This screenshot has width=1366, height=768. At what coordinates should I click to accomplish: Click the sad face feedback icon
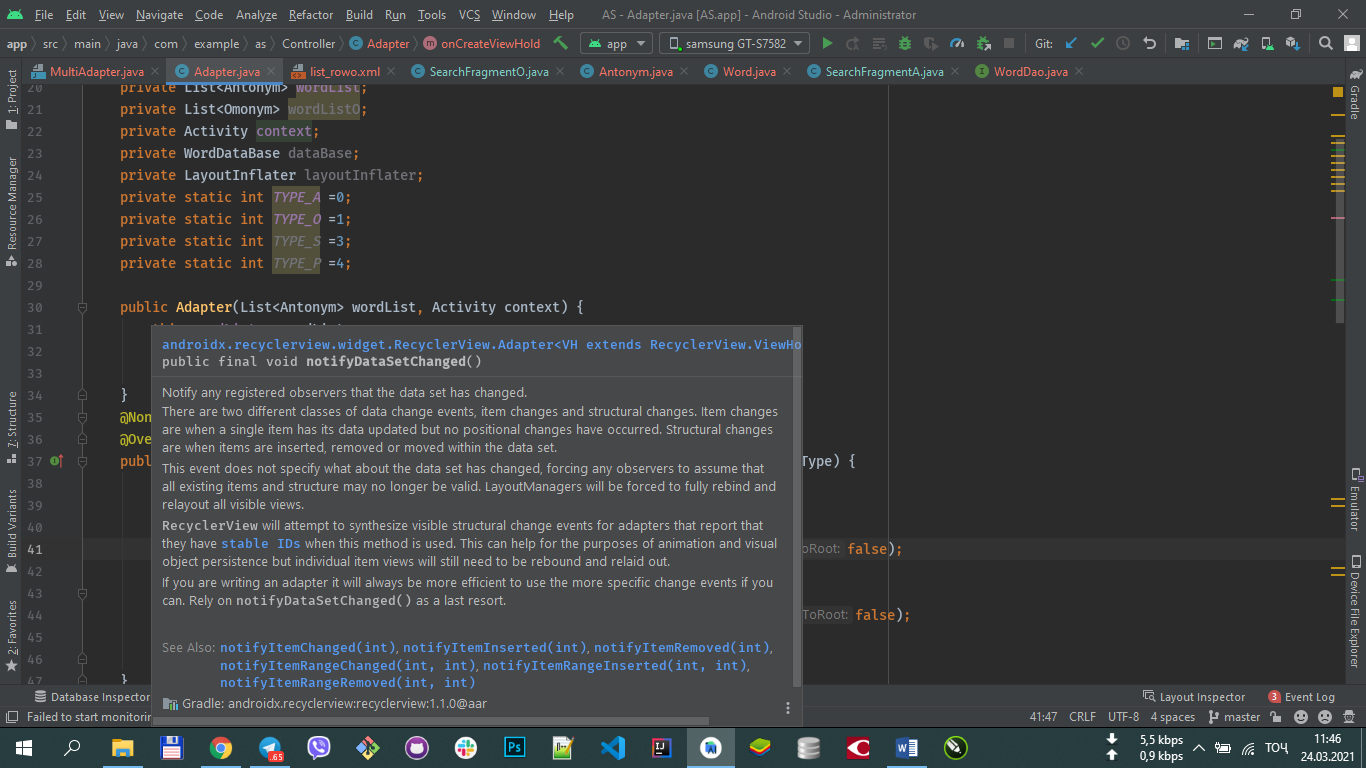pos(1325,717)
